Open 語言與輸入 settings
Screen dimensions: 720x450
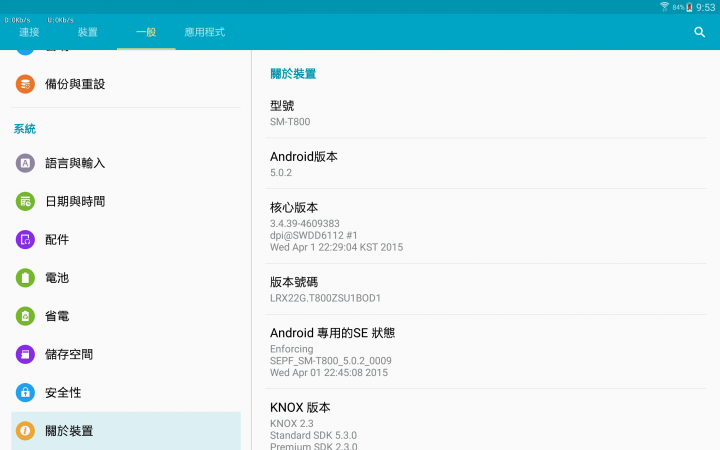(x=126, y=163)
